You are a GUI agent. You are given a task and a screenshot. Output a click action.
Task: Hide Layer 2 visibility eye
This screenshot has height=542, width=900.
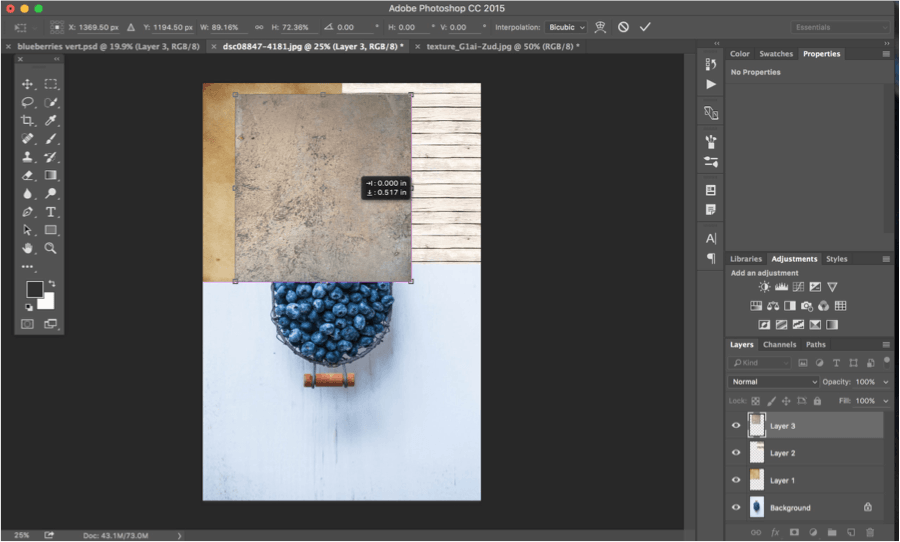pos(736,452)
